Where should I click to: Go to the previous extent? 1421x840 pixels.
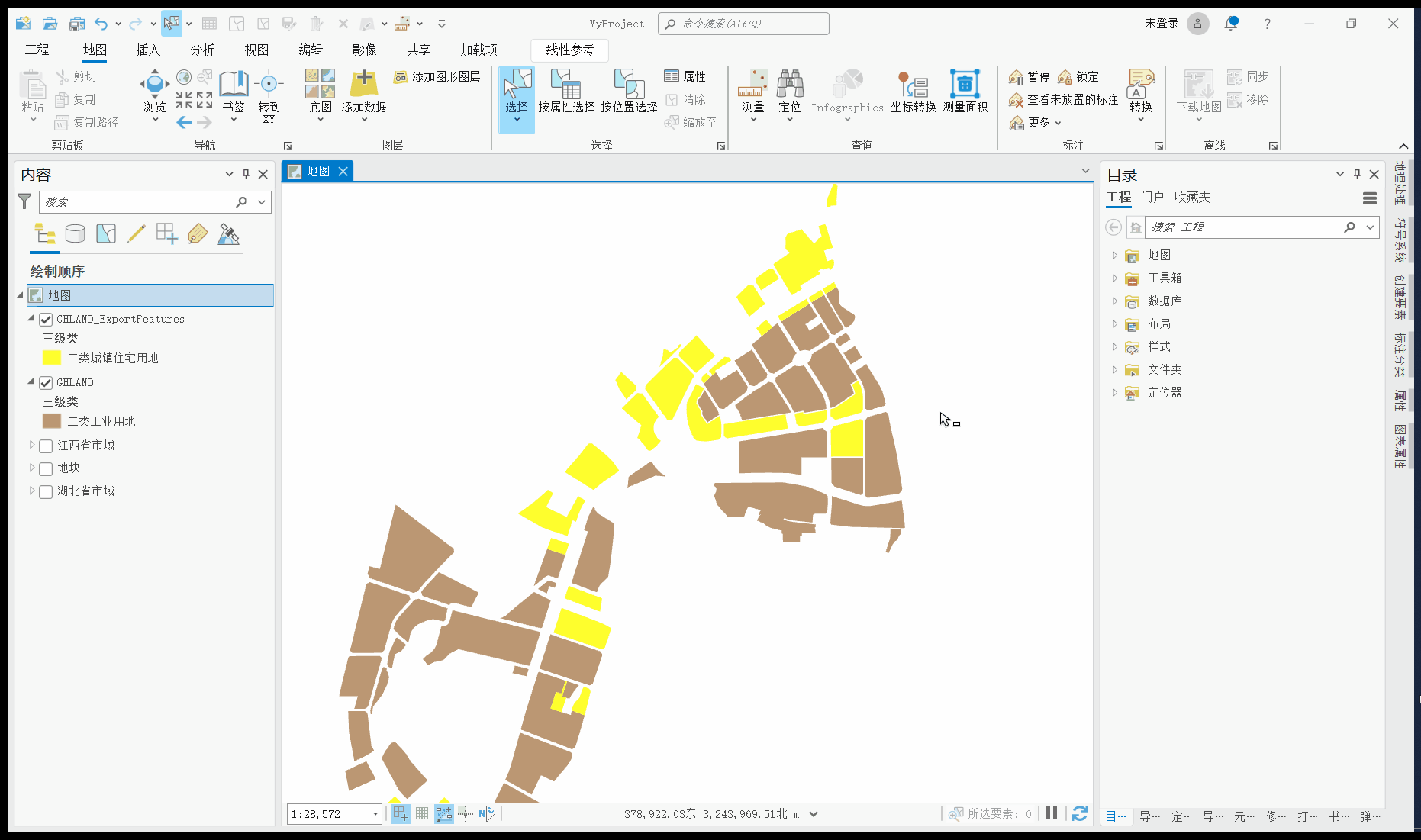pyautogui.click(x=184, y=122)
